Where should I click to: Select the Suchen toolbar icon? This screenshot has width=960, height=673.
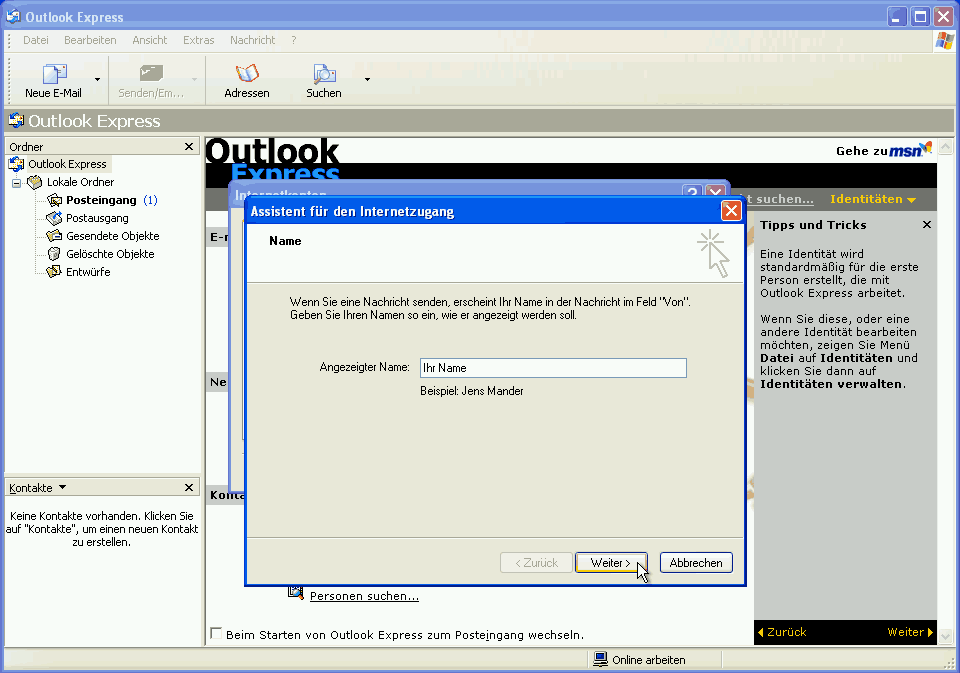pos(323,75)
